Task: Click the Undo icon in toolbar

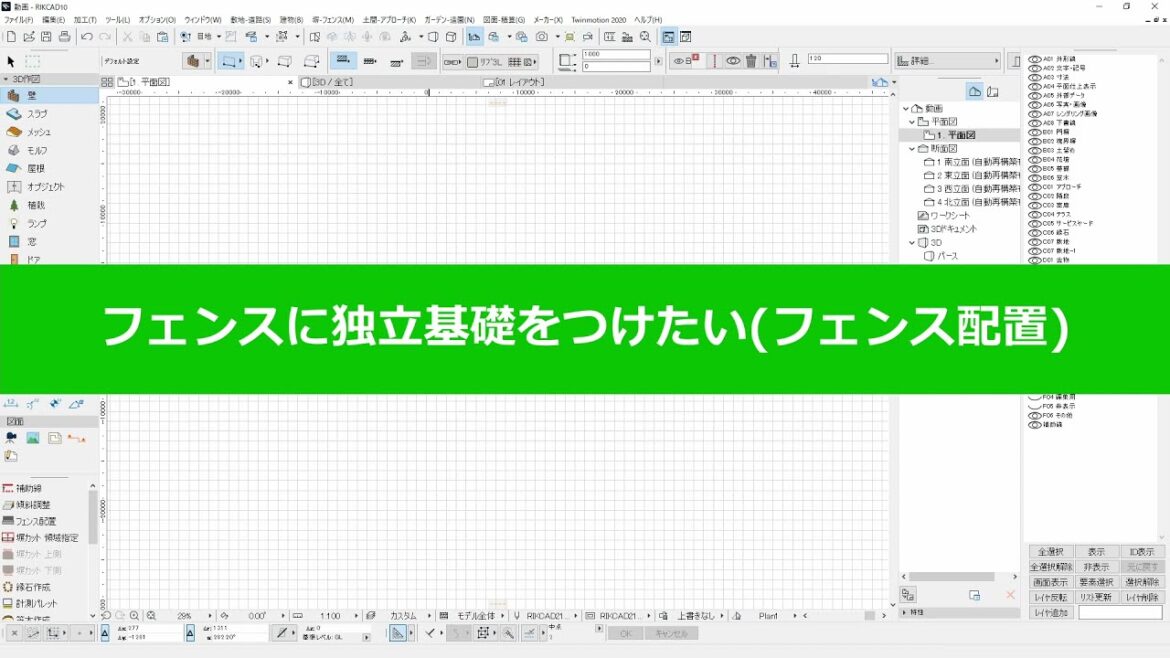Action: [87, 37]
